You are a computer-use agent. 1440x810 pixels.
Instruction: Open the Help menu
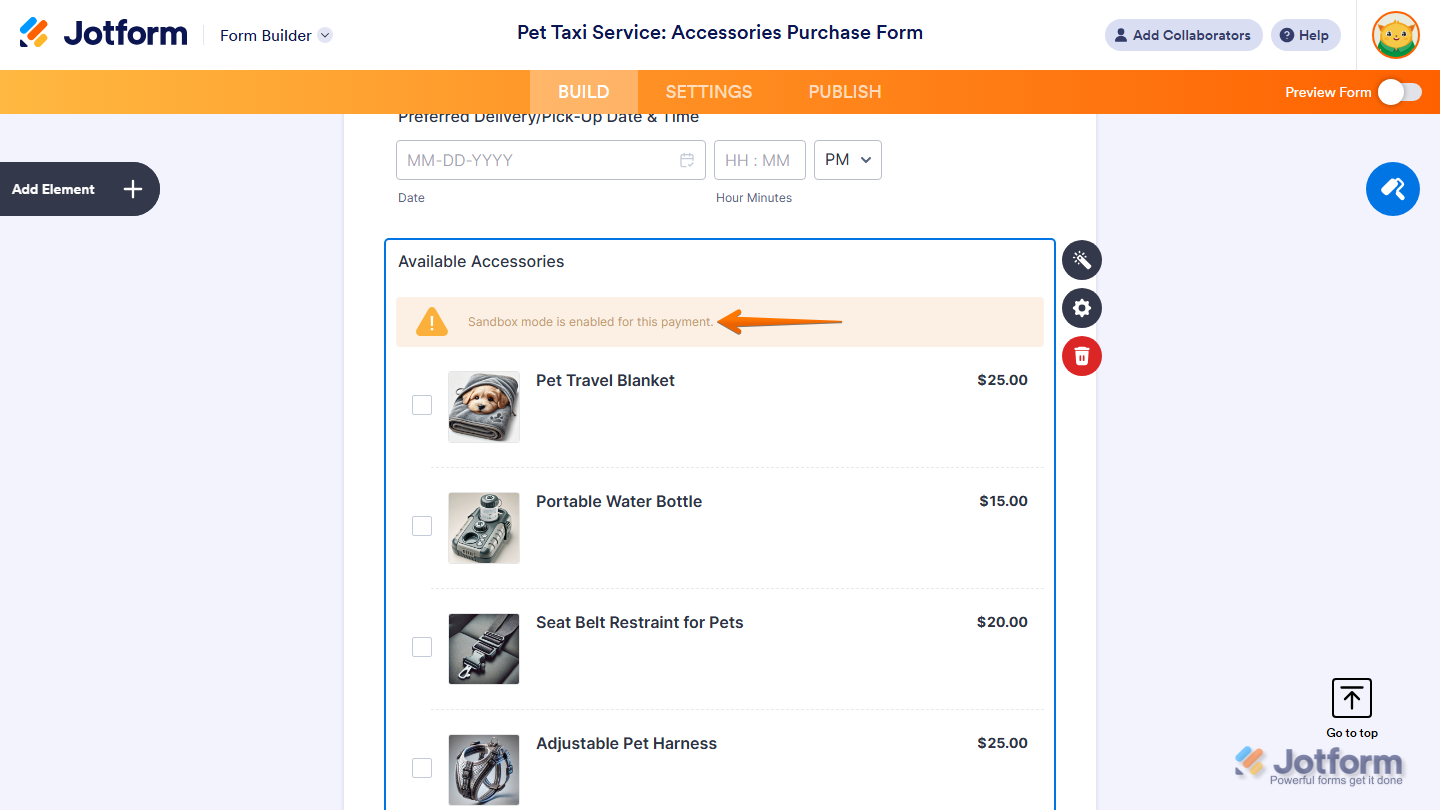(1305, 34)
